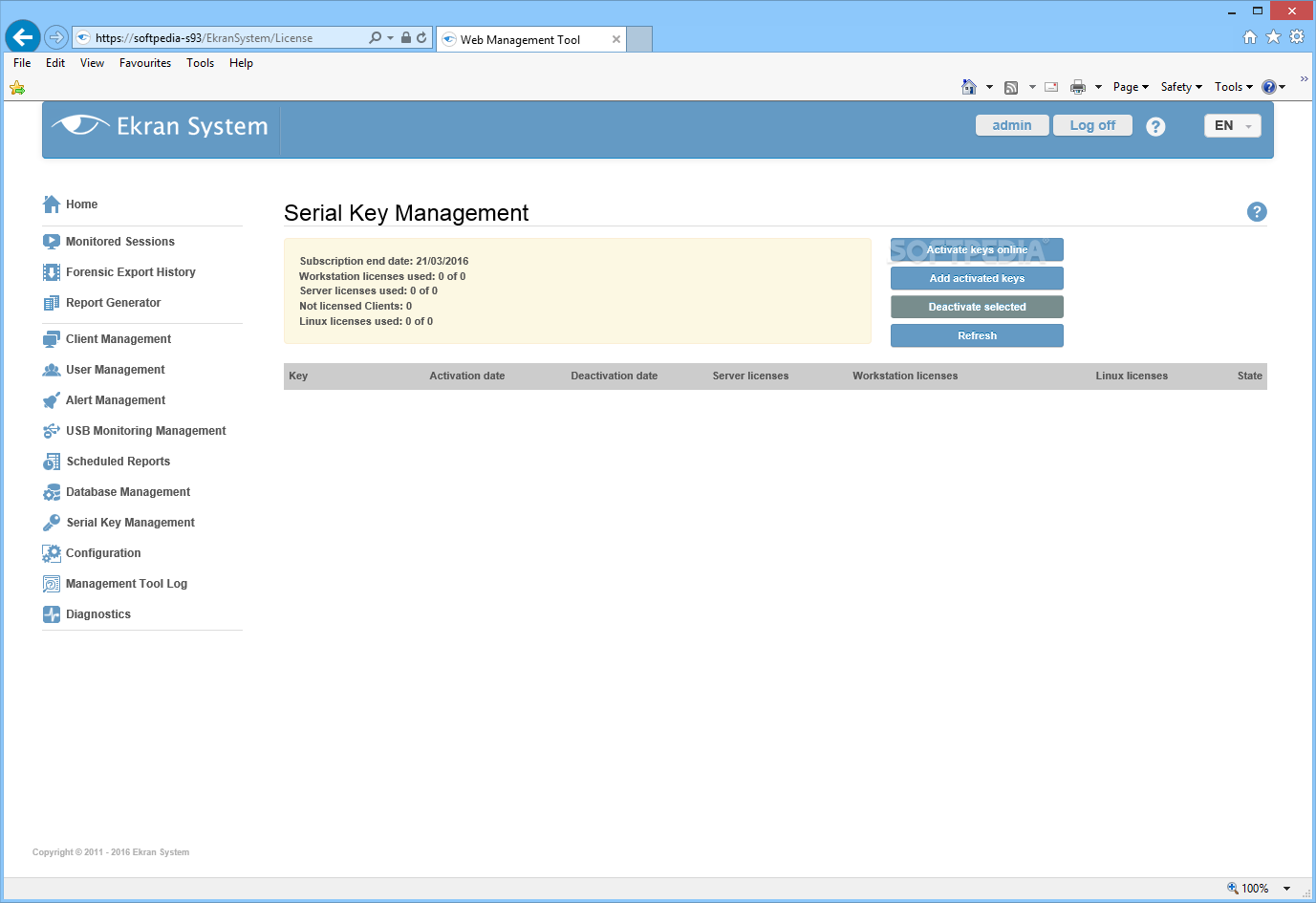Click the Alert Management icon
The height and width of the screenshot is (903, 1316).
(x=52, y=400)
